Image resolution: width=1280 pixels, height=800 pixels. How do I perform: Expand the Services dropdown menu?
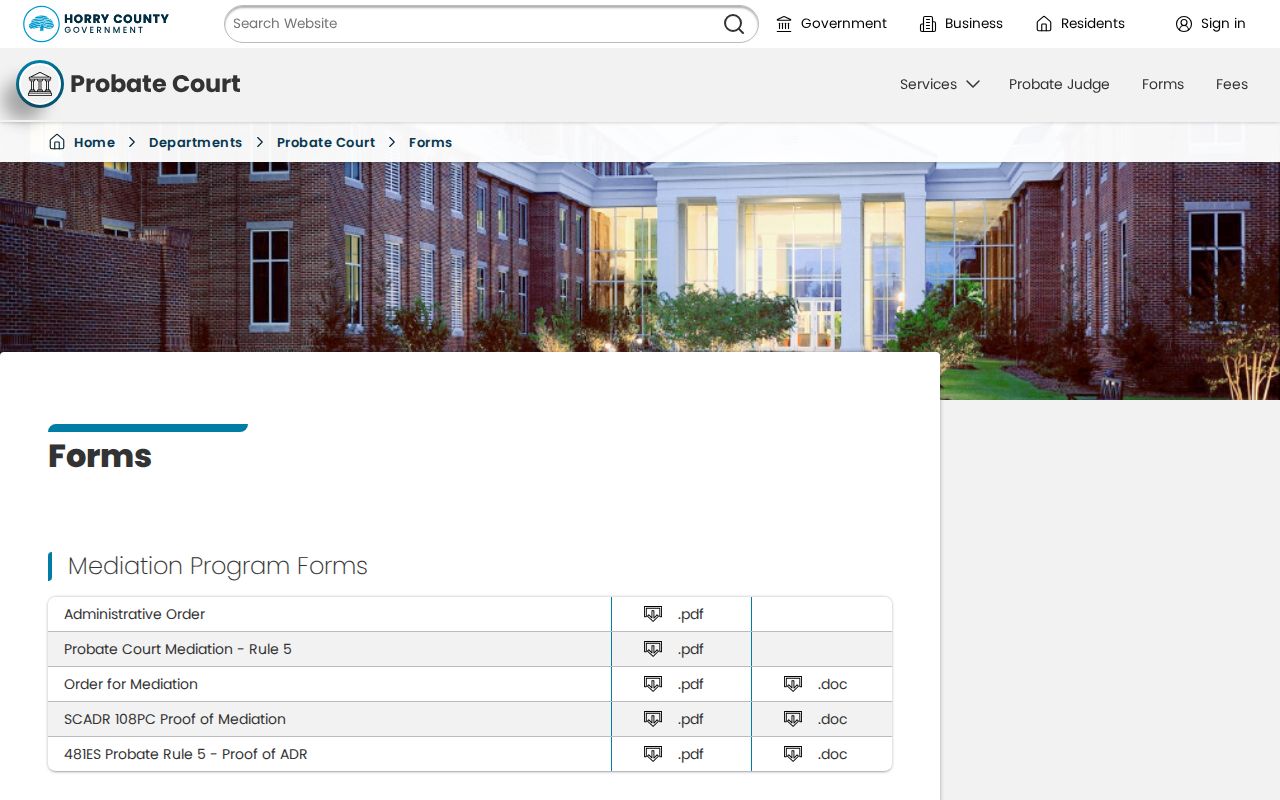pos(939,84)
